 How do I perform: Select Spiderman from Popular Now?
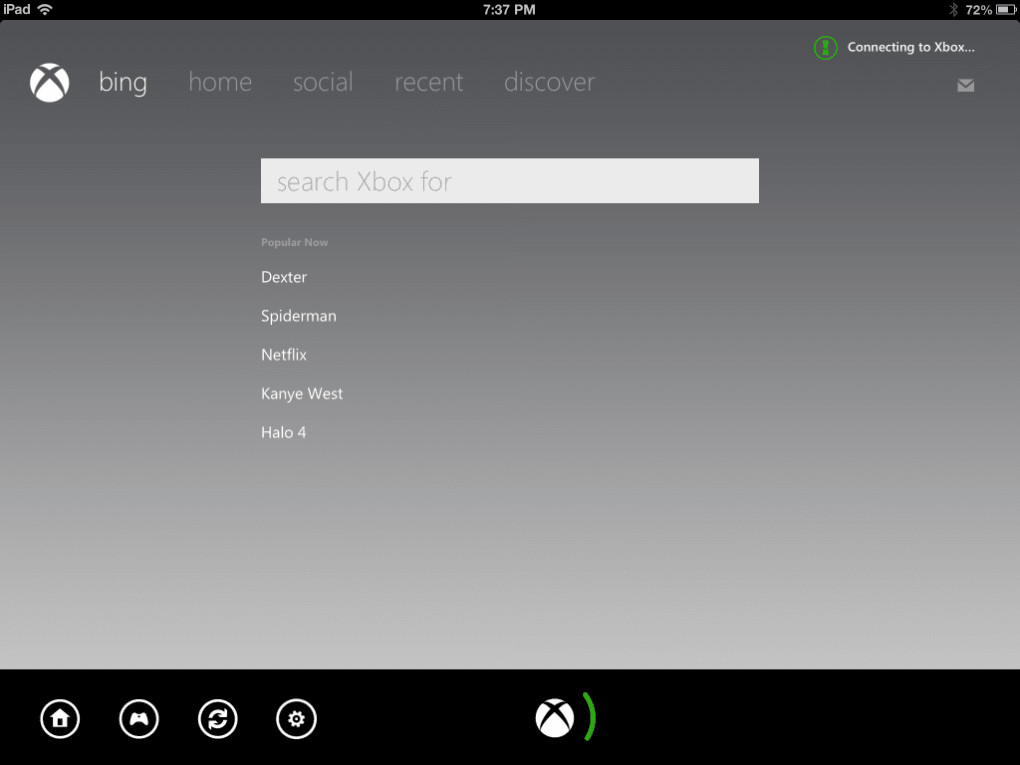[299, 316]
